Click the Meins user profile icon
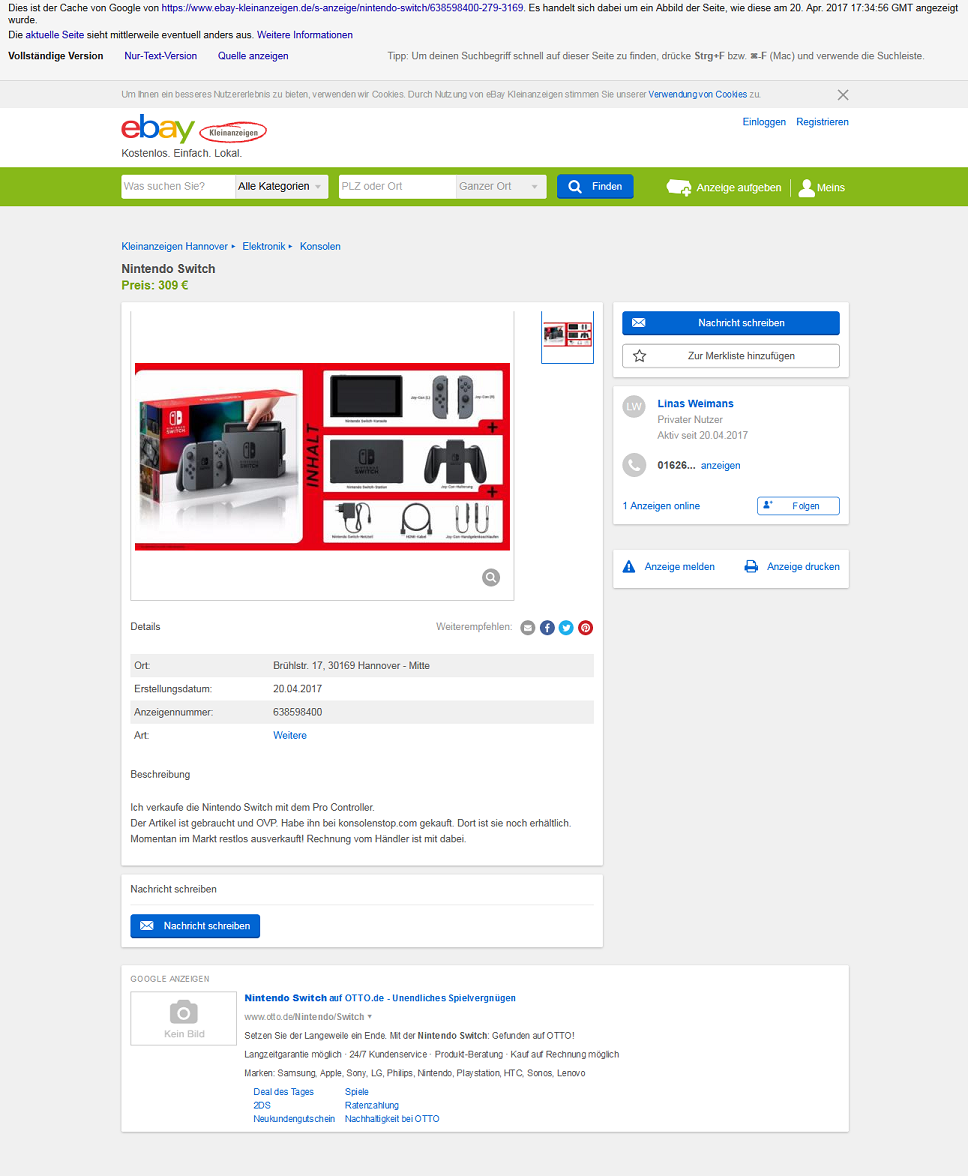This screenshot has width=968, height=1176. click(806, 188)
